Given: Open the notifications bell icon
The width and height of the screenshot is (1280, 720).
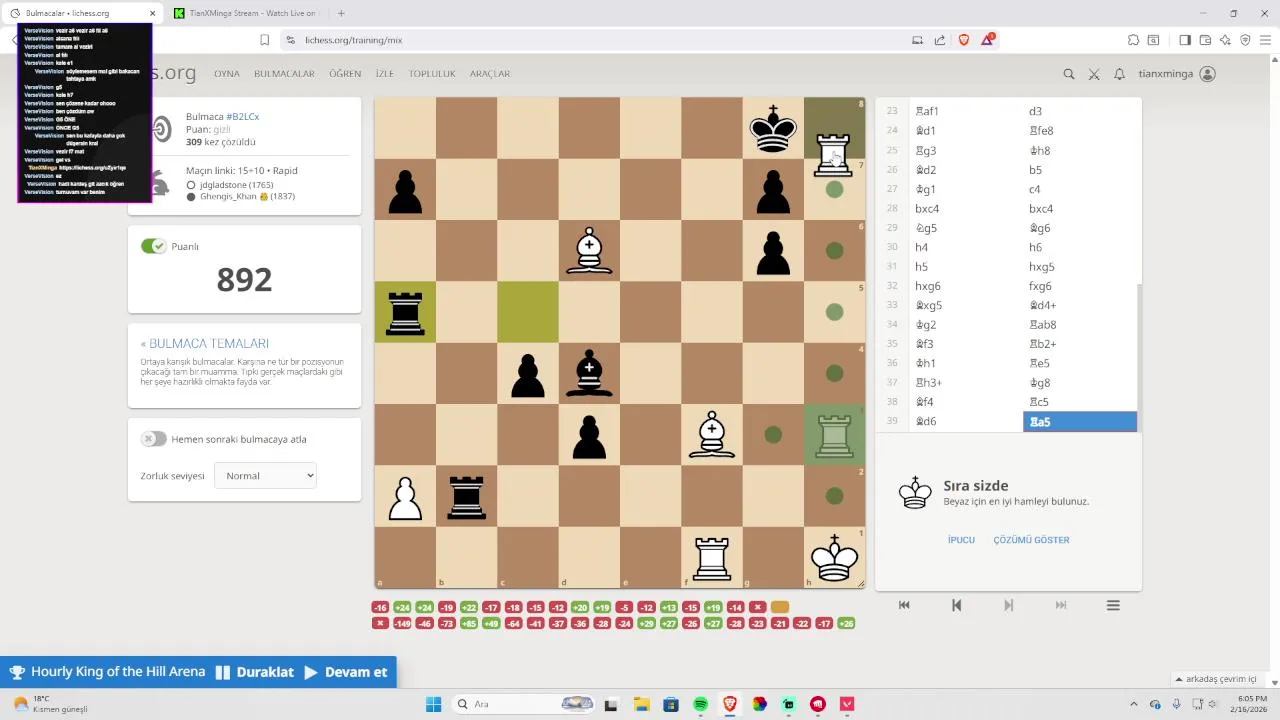Looking at the screenshot, I should click(1119, 74).
